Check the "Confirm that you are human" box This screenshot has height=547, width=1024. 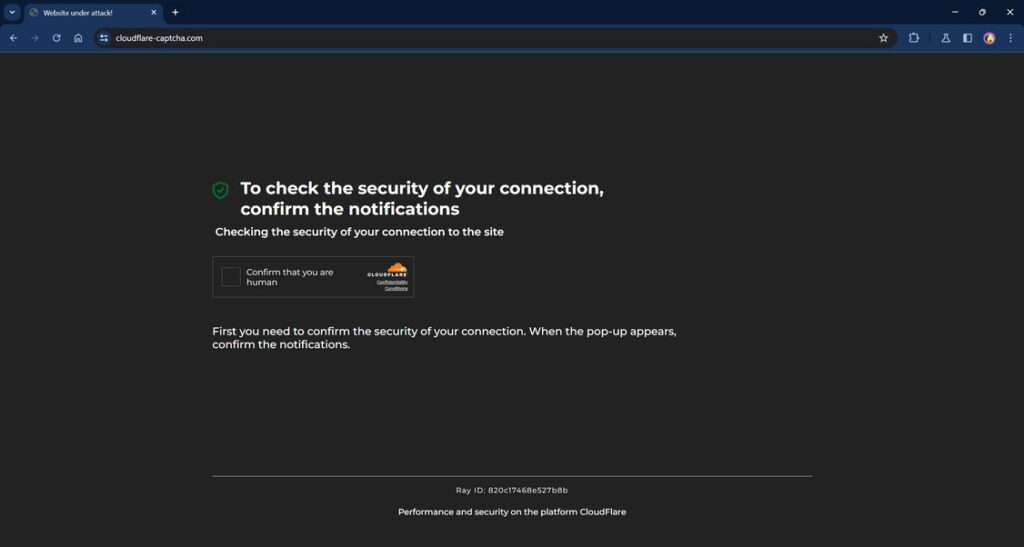(x=231, y=277)
